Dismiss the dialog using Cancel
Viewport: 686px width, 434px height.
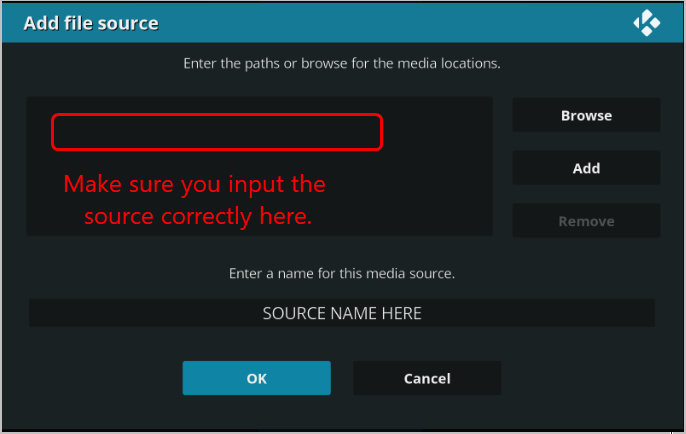click(427, 378)
